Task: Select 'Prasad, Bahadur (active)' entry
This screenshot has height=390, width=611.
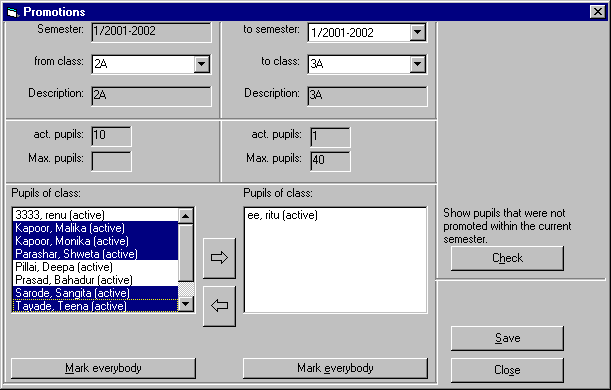Action: tap(96, 280)
